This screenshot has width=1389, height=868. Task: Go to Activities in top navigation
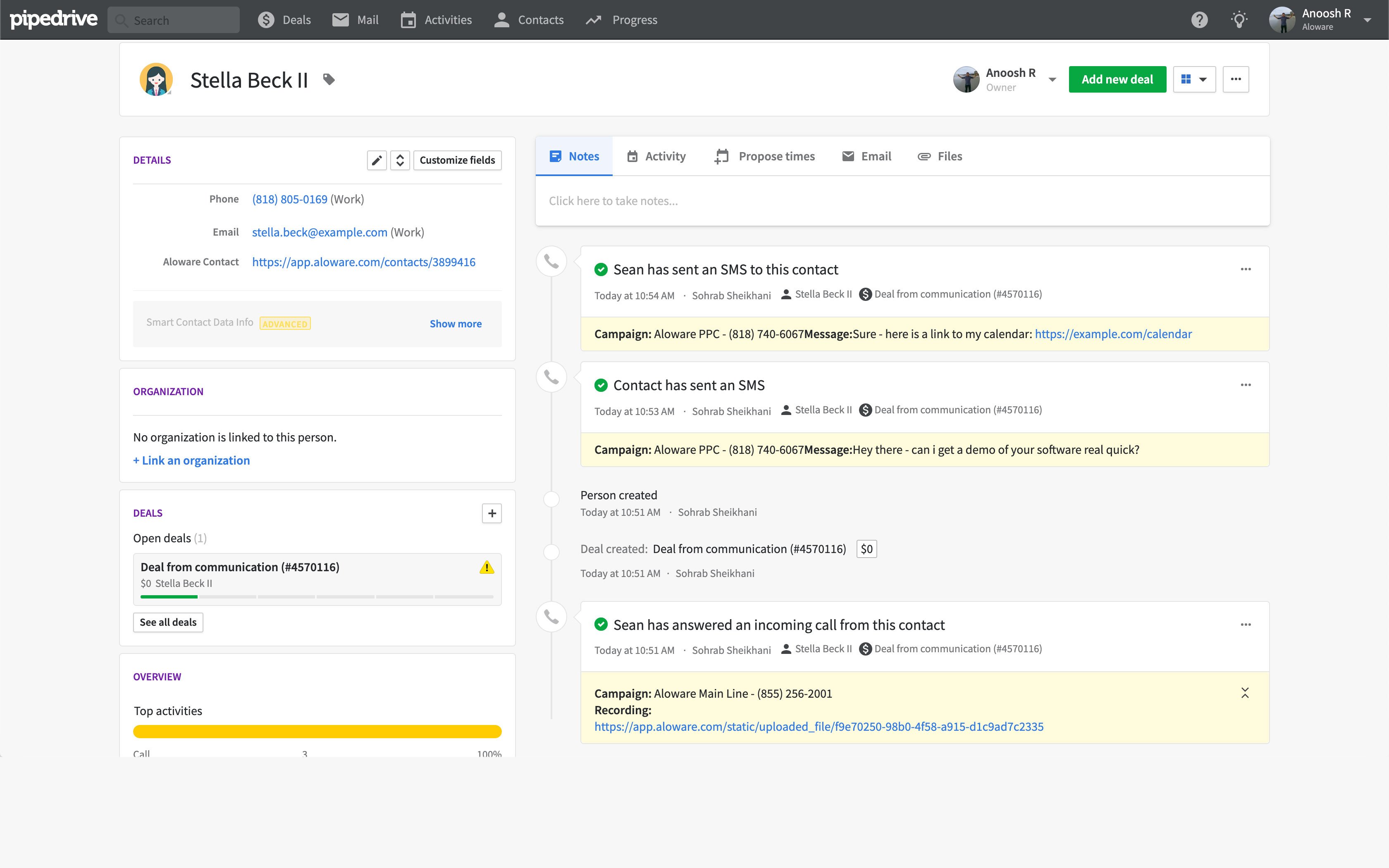(x=436, y=20)
